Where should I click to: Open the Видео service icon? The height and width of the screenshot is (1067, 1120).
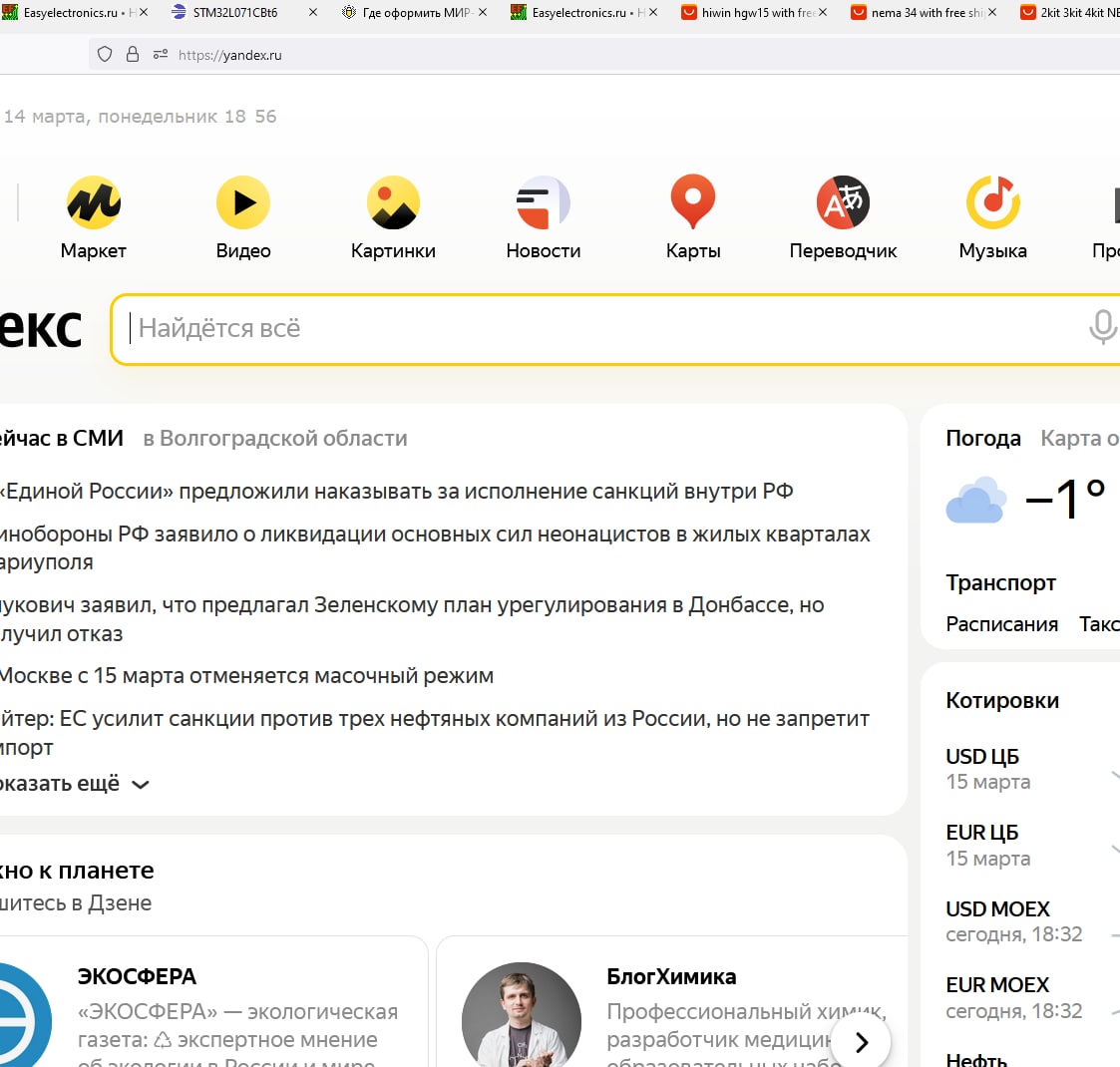[243, 202]
